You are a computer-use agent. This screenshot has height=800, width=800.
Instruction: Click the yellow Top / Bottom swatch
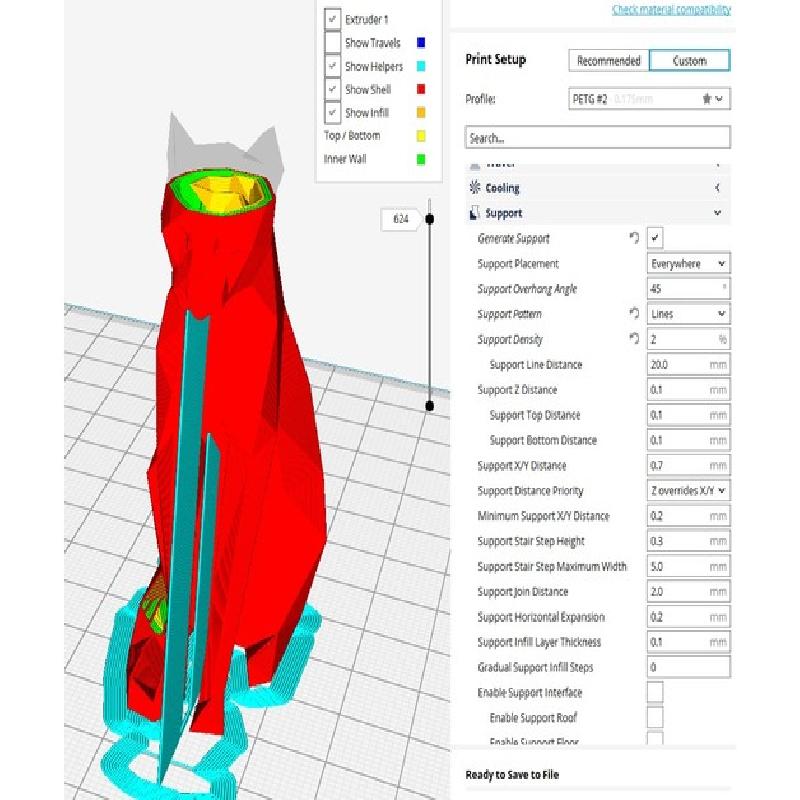coord(421,136)
